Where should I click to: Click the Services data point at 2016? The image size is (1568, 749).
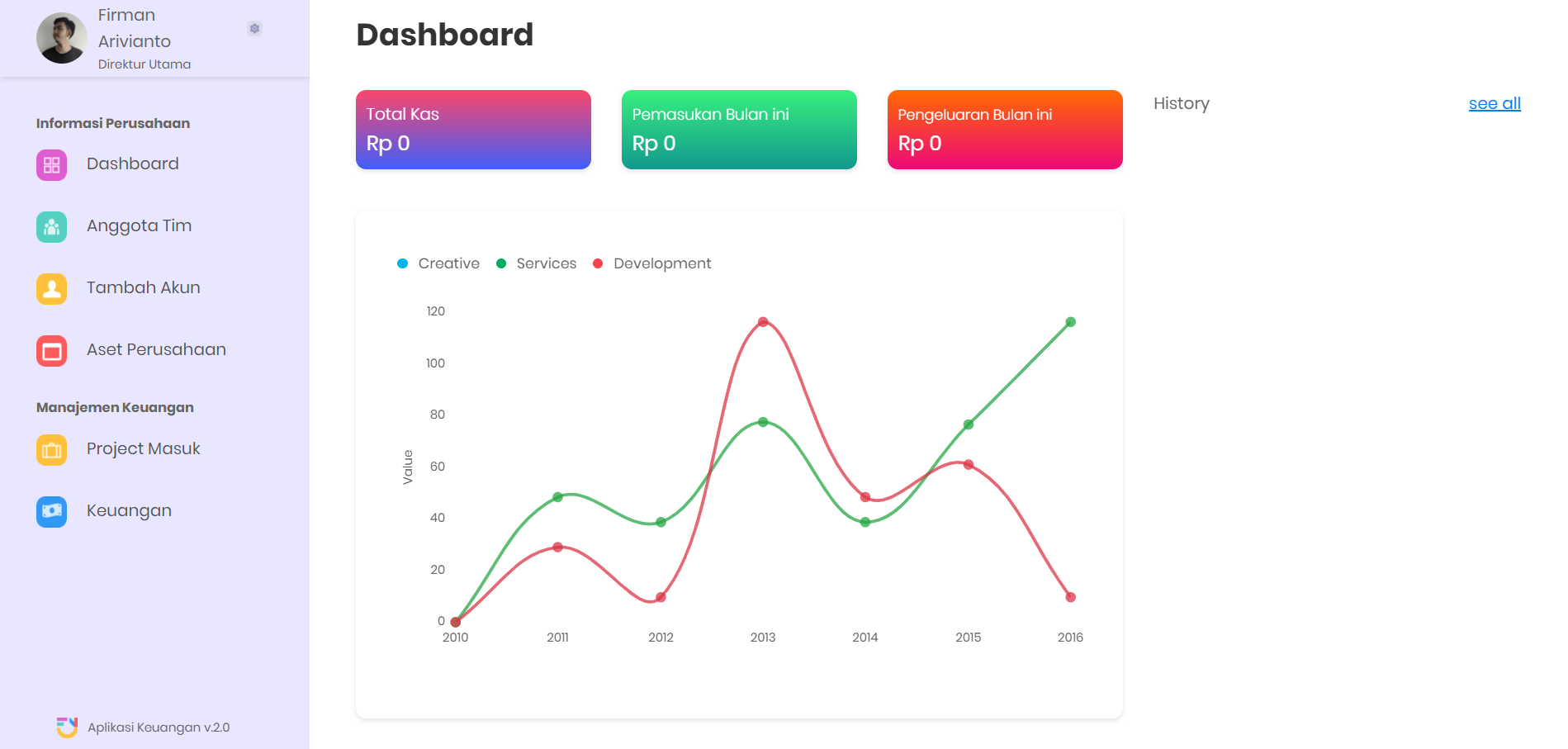pos(1070,322)
